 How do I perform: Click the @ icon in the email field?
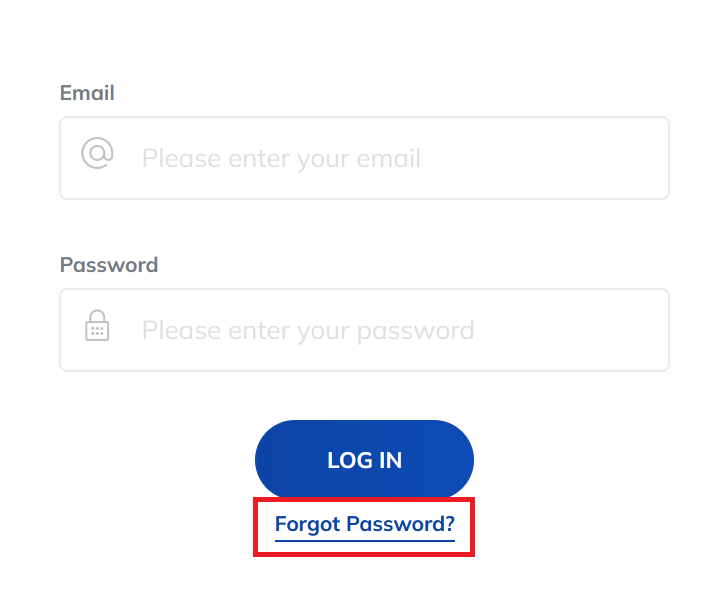coord(97,153)
